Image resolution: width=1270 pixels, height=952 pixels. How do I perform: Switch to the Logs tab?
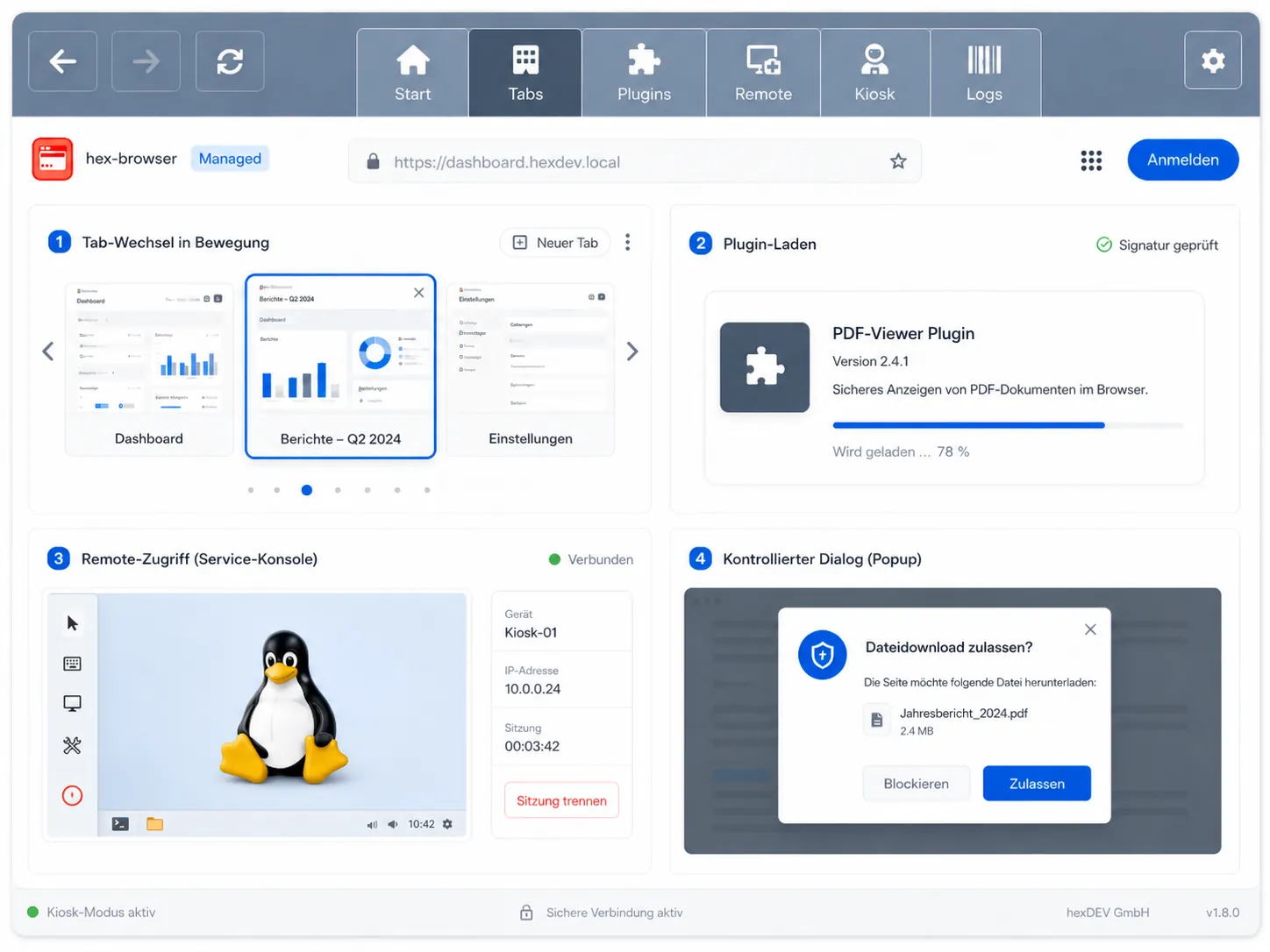pos(984,73)
